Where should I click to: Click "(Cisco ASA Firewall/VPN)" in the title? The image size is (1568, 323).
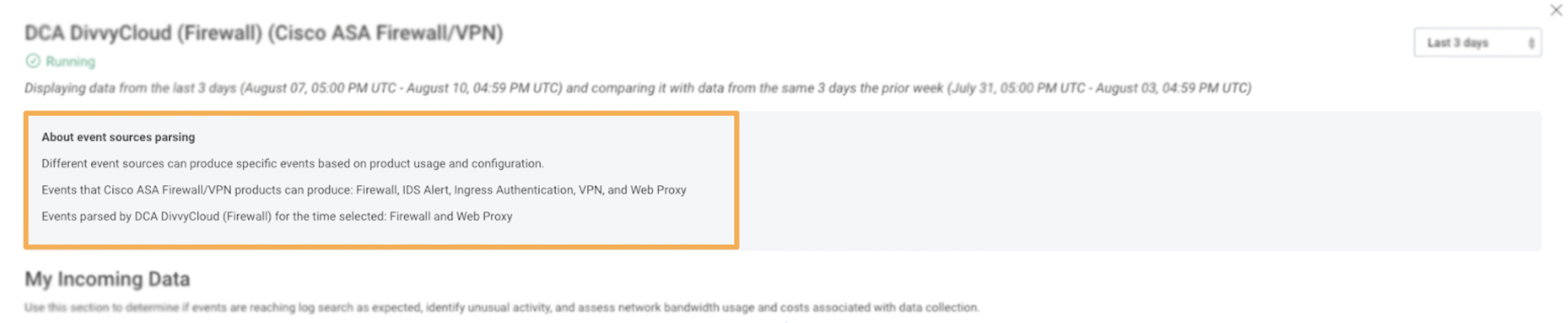385,33
